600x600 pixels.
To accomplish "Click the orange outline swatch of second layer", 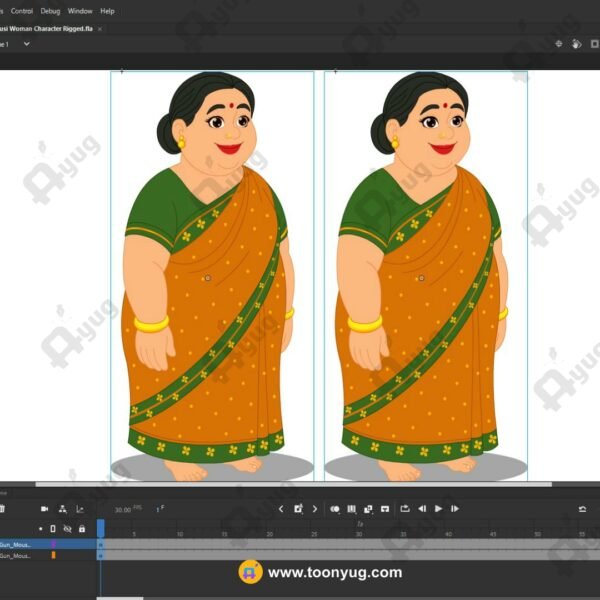I will pos(54,555).
